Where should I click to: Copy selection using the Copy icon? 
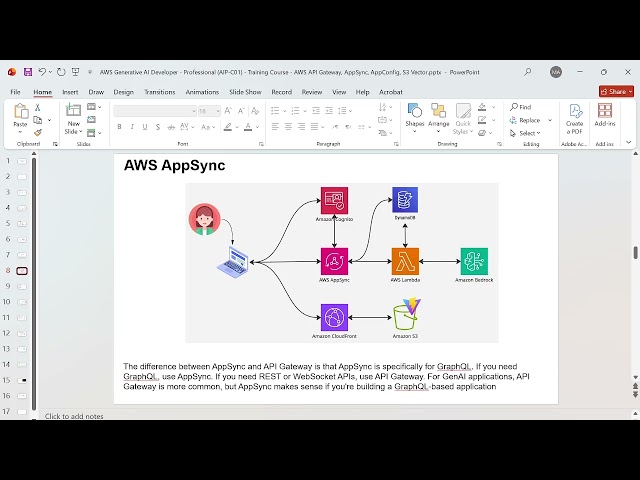(38, 120)
